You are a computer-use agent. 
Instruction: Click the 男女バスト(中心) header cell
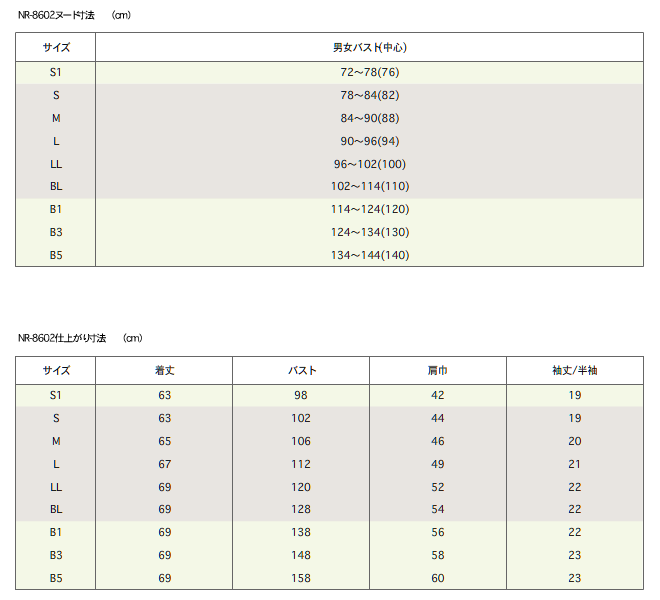(370, 47)
